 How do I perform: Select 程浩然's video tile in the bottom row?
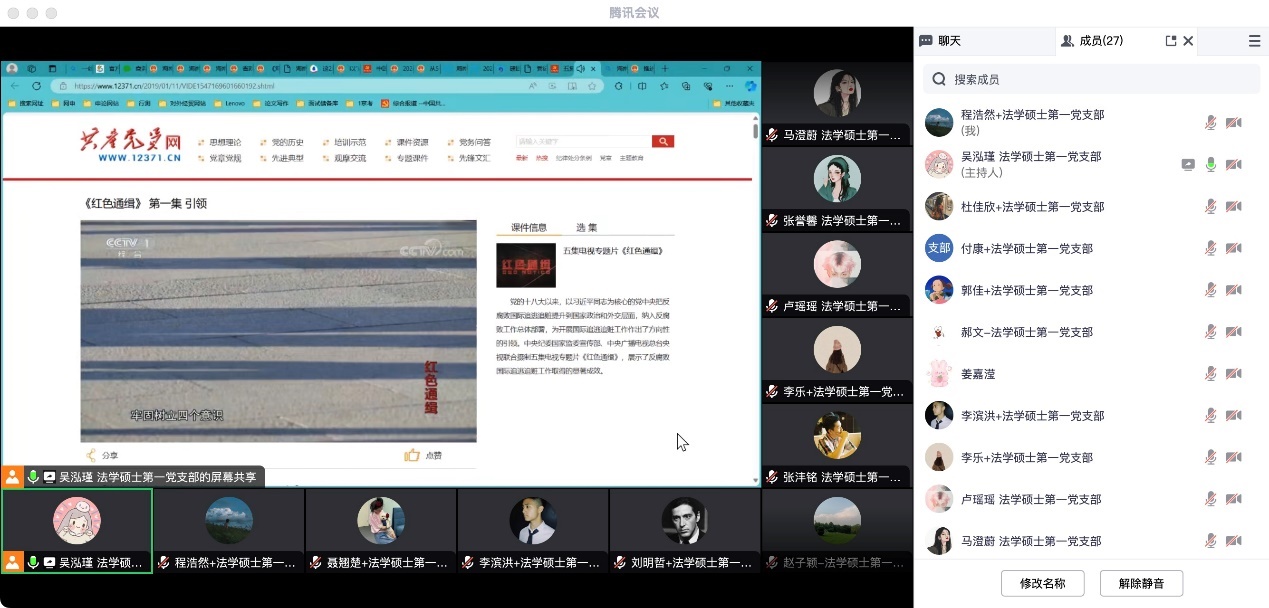(x=229, y=531)
